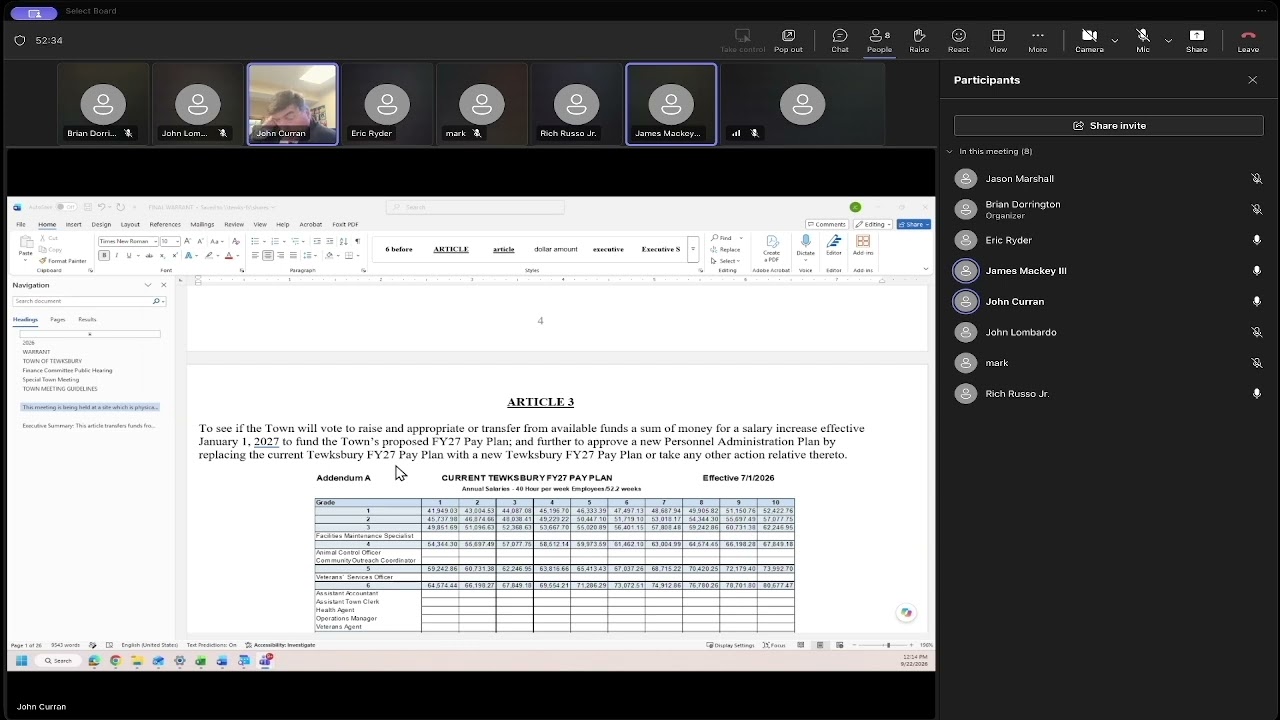Open the View layout options
1280x720 pixels.
point(998,40)
